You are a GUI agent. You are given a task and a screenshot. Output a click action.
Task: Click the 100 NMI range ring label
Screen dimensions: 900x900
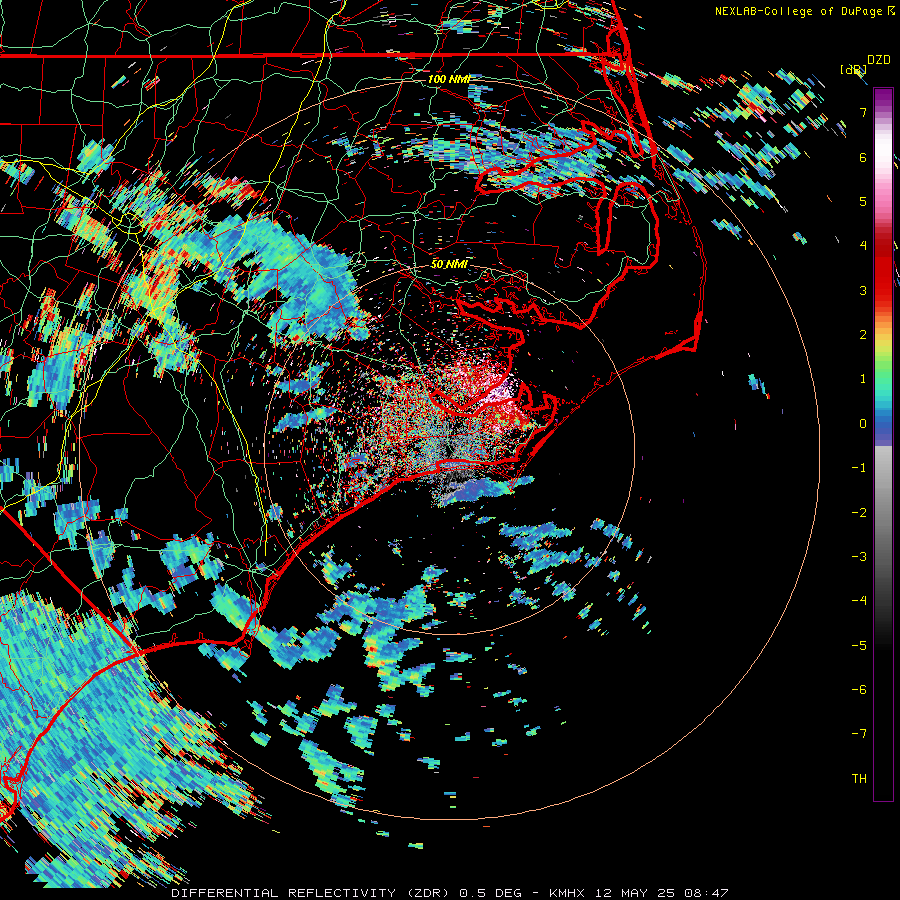pyautogui.click(x=449, y=79)
